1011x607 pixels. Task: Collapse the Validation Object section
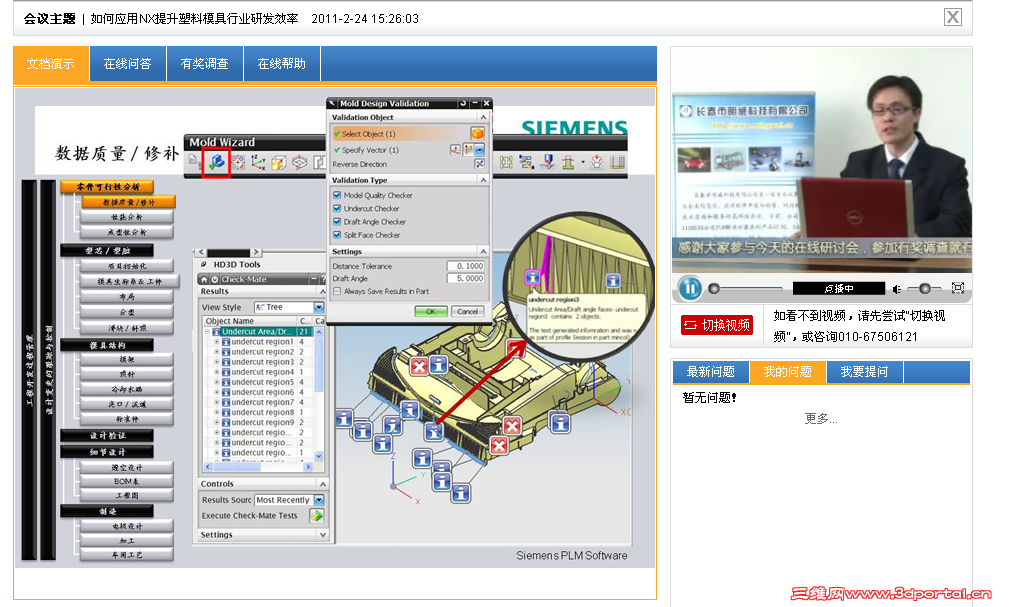click(483, 117)
